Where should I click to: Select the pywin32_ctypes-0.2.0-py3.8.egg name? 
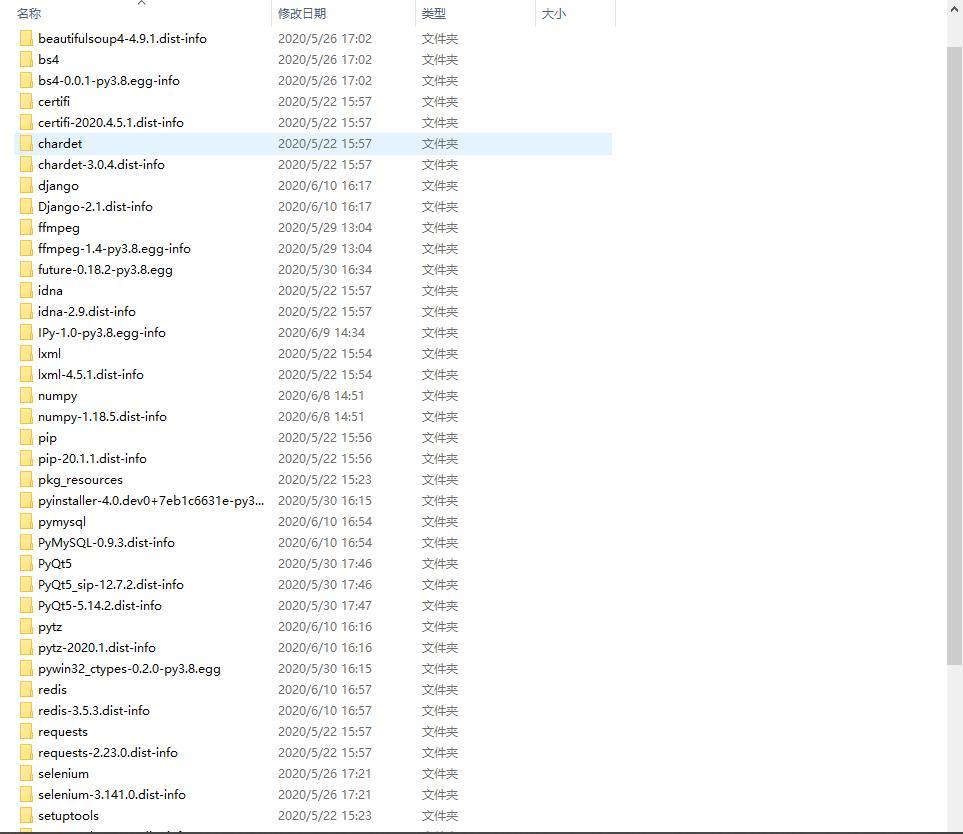[129, 669]
